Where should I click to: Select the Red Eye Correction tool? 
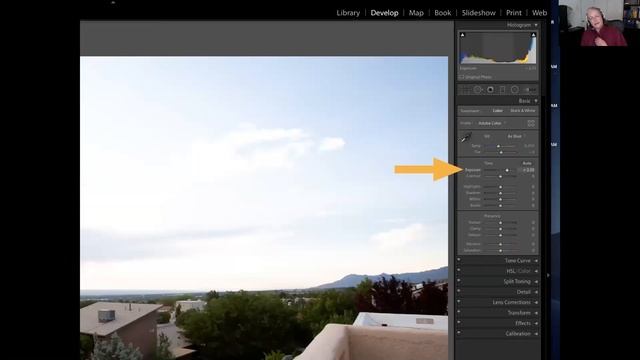tap(490, 89)
